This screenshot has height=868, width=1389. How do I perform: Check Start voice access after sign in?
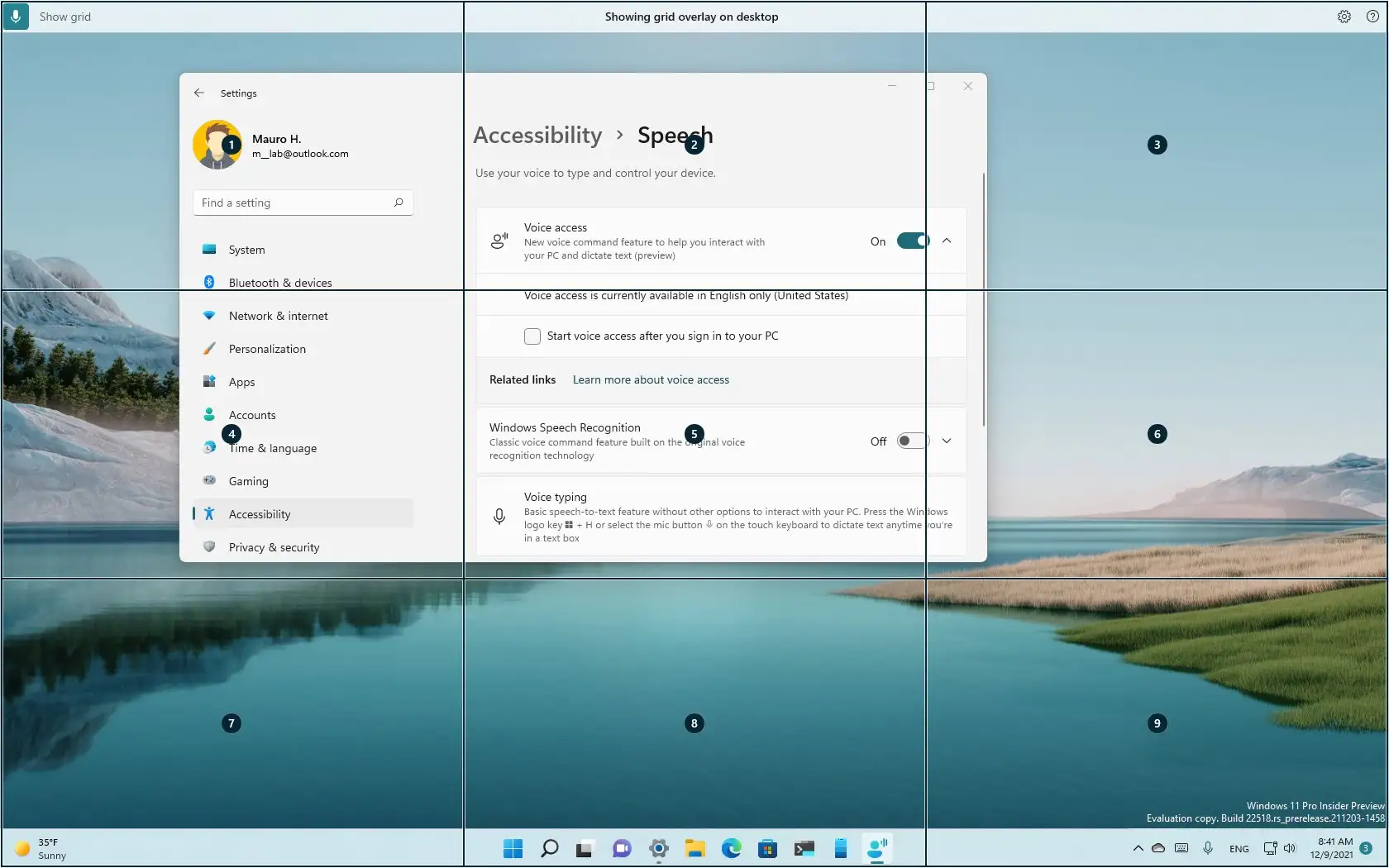(x=532, y=336)
